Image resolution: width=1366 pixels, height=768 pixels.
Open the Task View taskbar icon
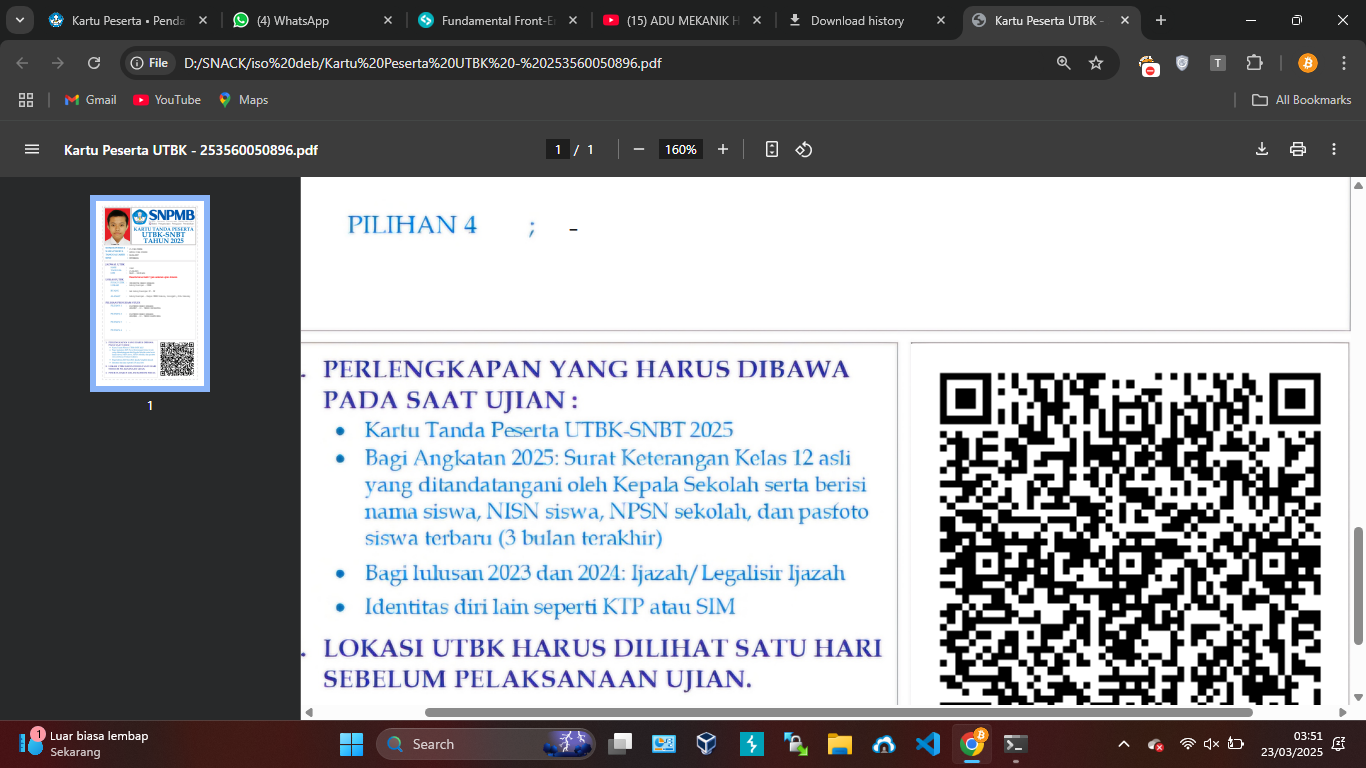621,744
